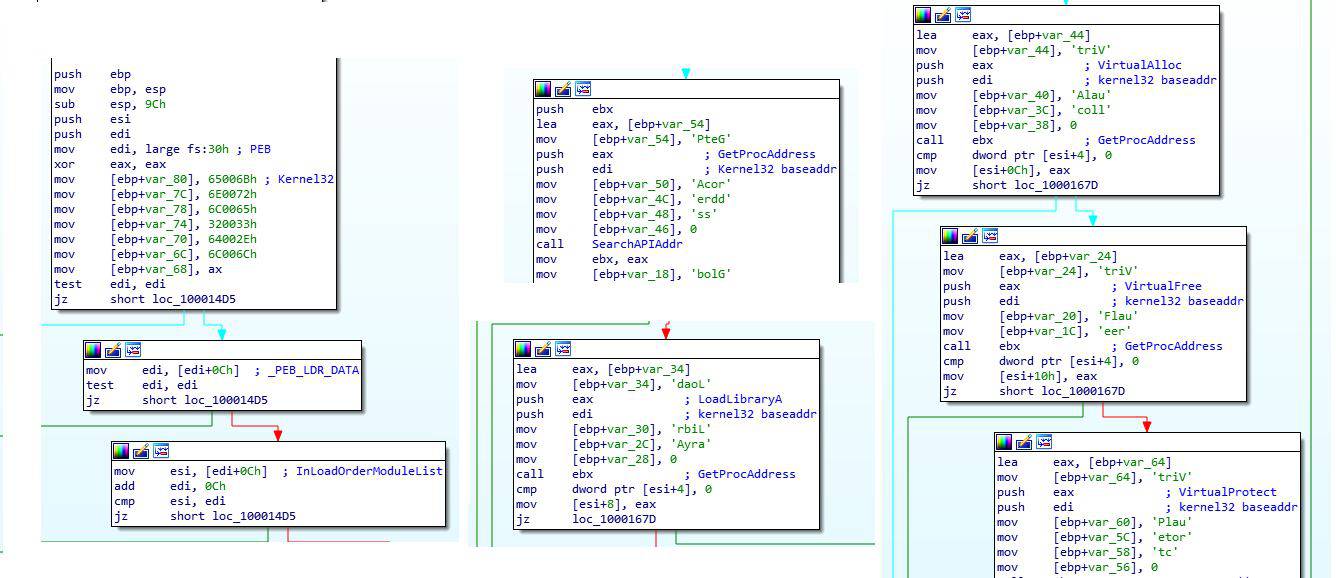
Task: Click the palette icon on the VirtualProtect block
Action: [1004, 441]
